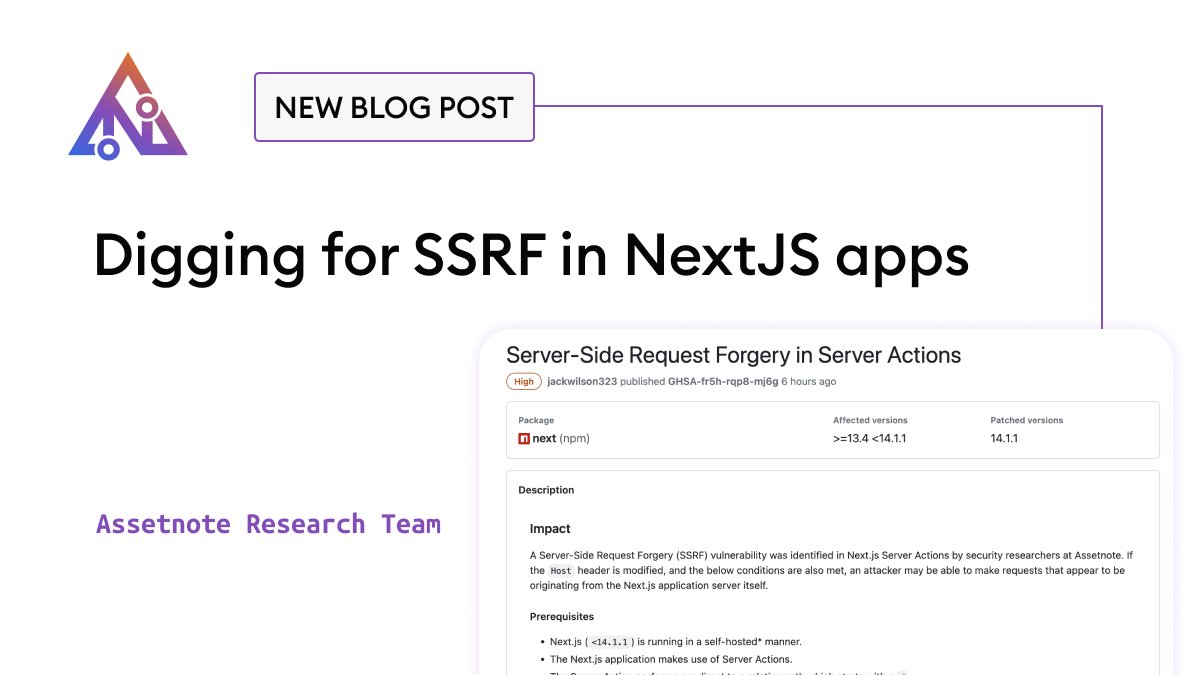Click the >=13.4 <14.1.1 version range

pos(869,438)
